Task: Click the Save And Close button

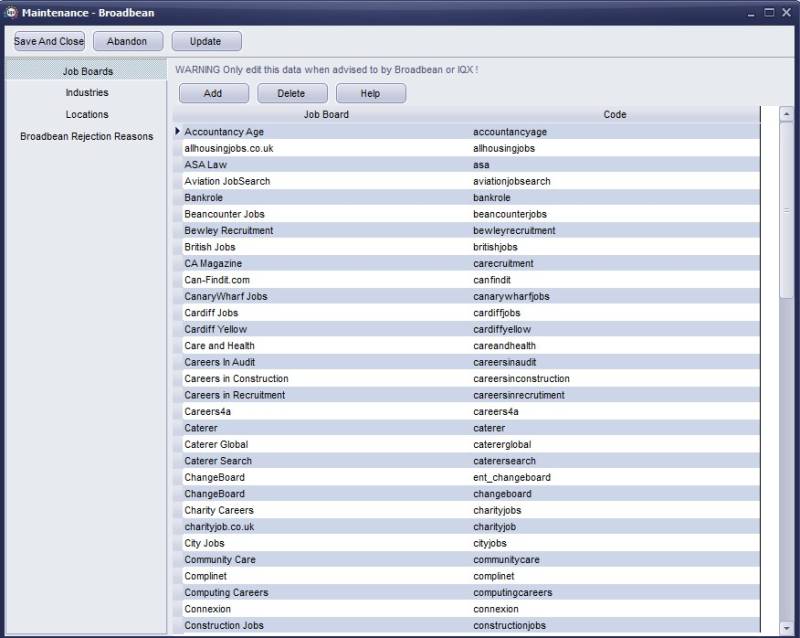Action: coord(49,41)
